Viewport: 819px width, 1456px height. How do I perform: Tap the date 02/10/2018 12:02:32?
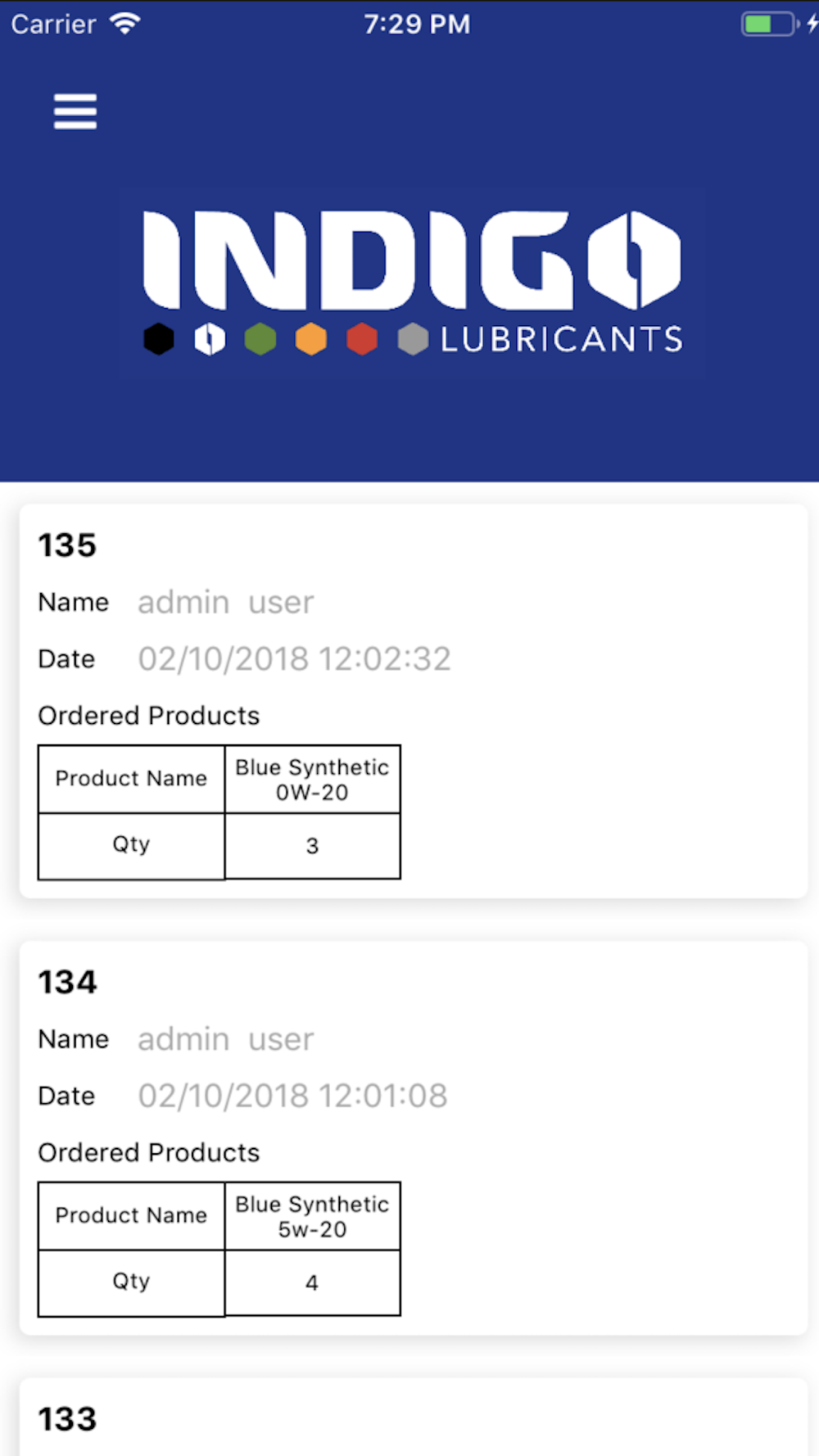(294, 658)
